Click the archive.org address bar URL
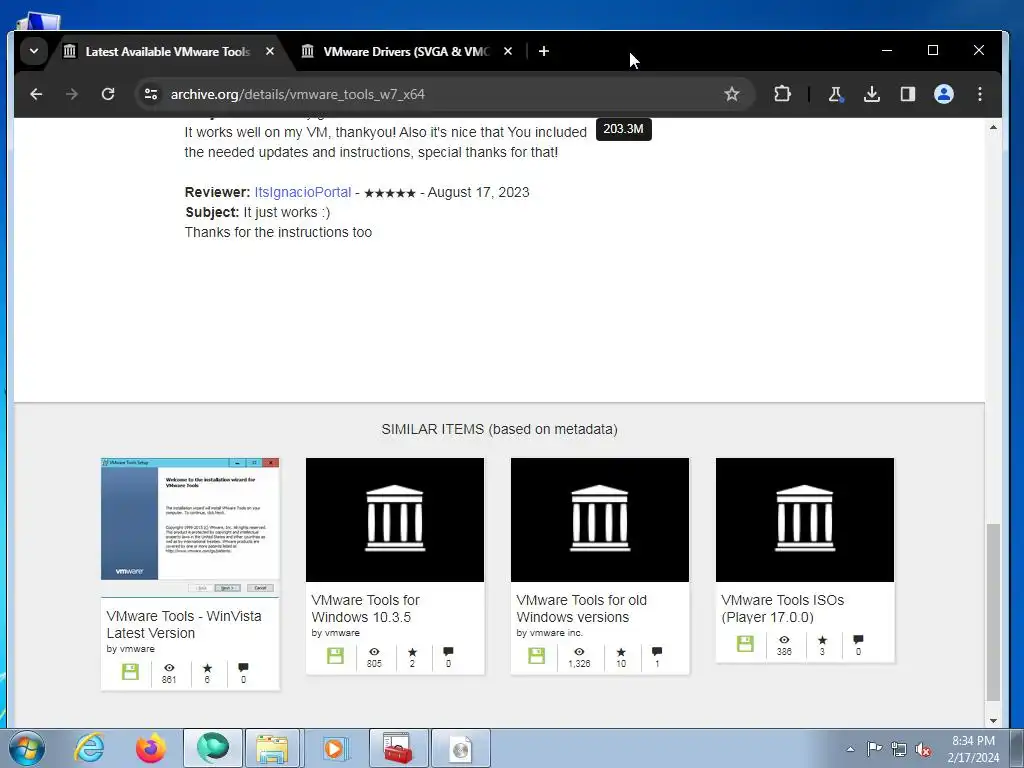Viewport: 1024px width, 768px height. 298,94
